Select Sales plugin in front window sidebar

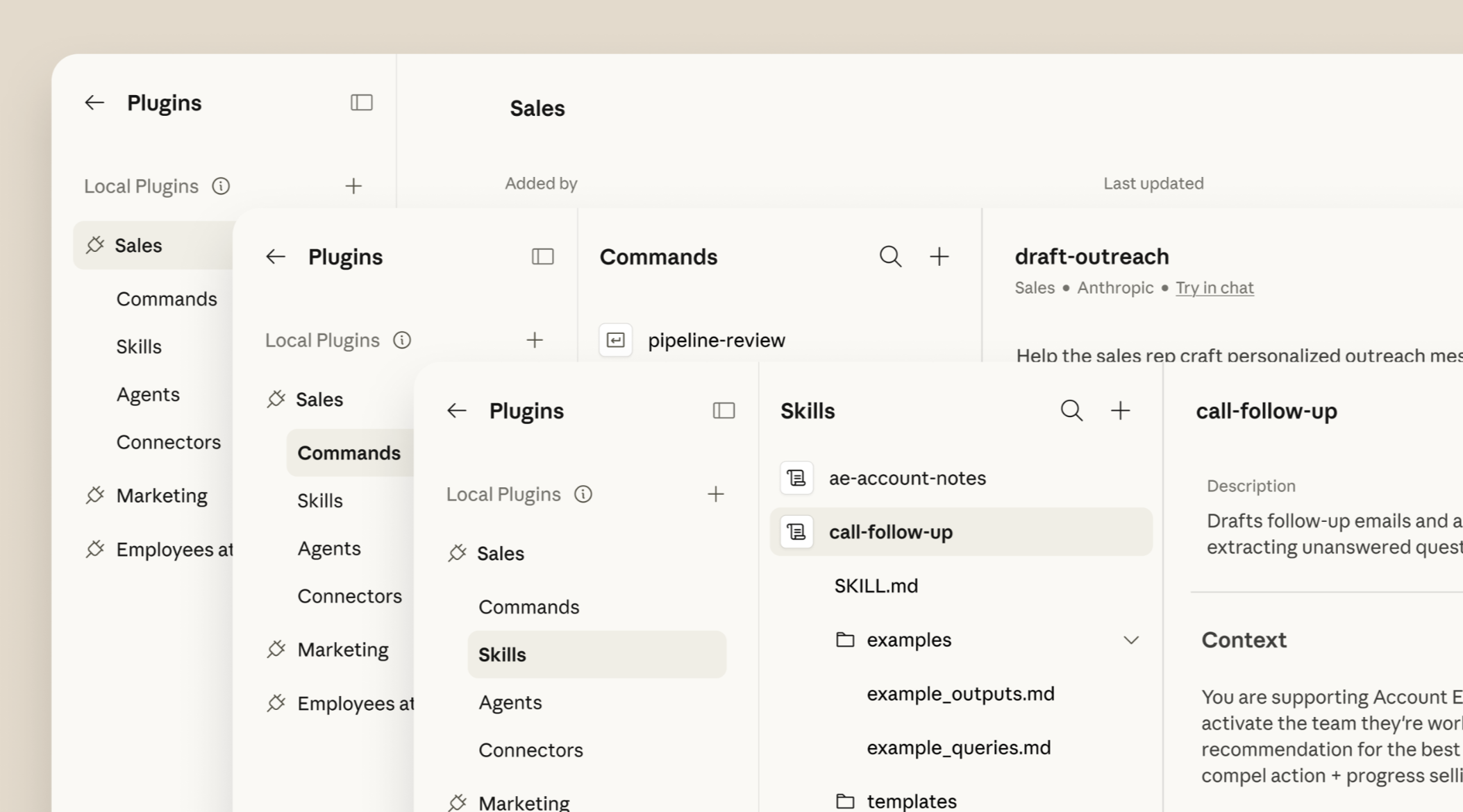[501, 553]
